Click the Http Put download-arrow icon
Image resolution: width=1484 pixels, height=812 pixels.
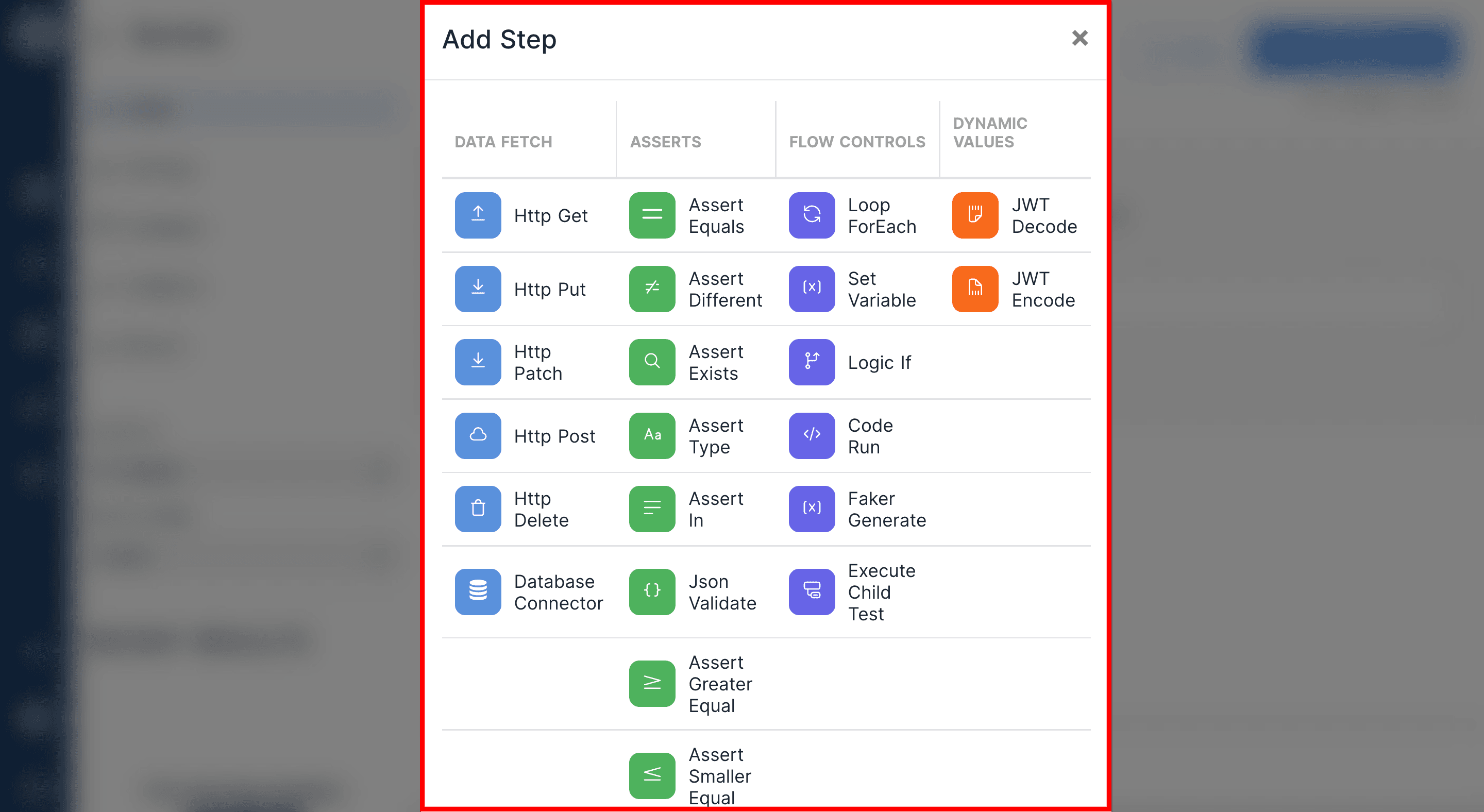coord(478,289)
